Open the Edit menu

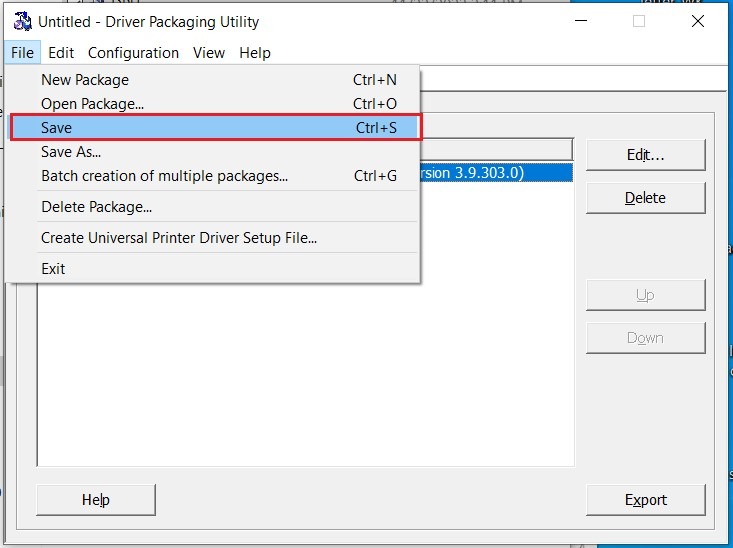click(61, 53)
